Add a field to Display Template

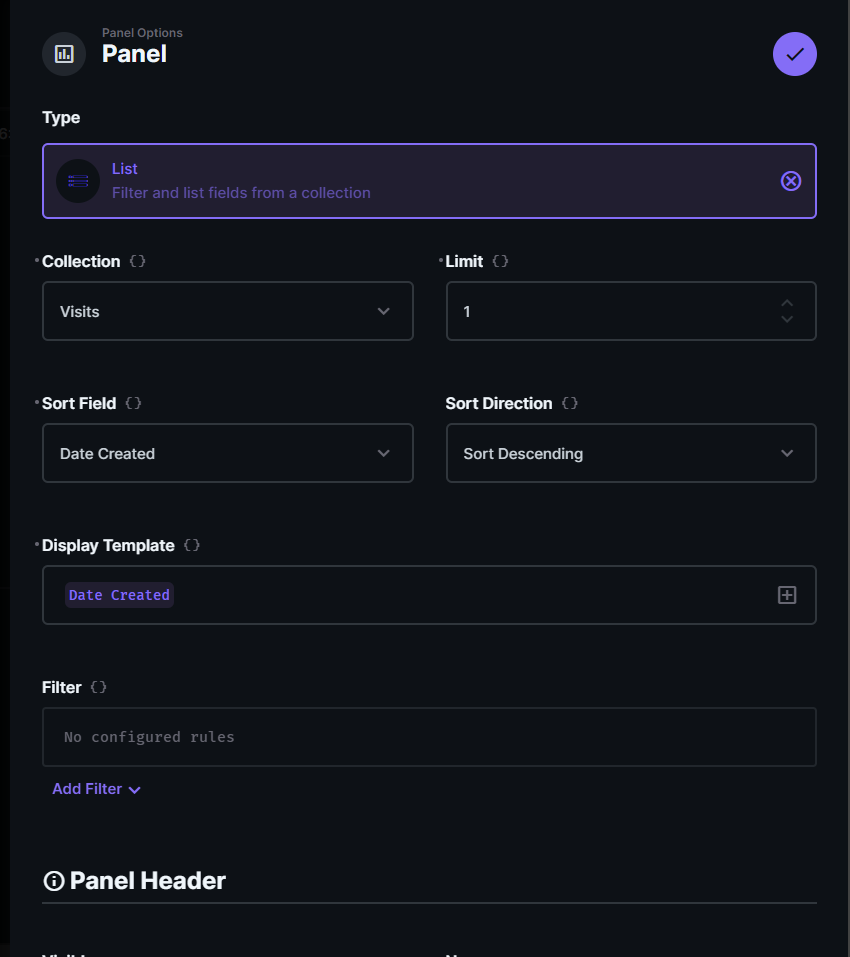coord(787,595)
